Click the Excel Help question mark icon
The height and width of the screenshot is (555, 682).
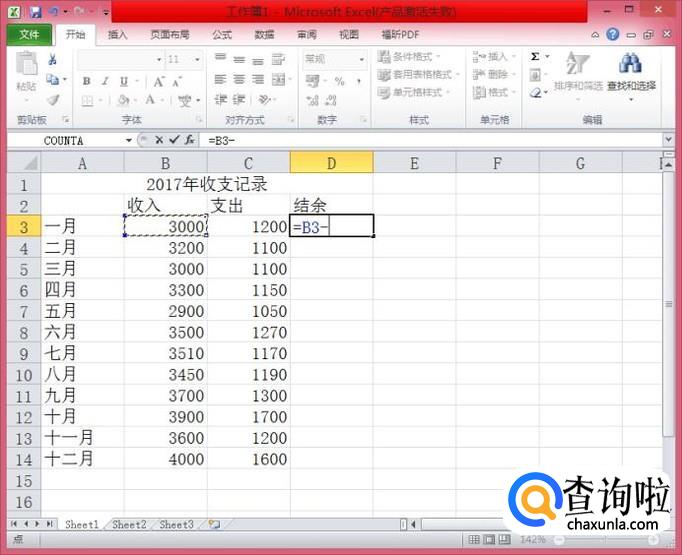(x=612, y=34)
